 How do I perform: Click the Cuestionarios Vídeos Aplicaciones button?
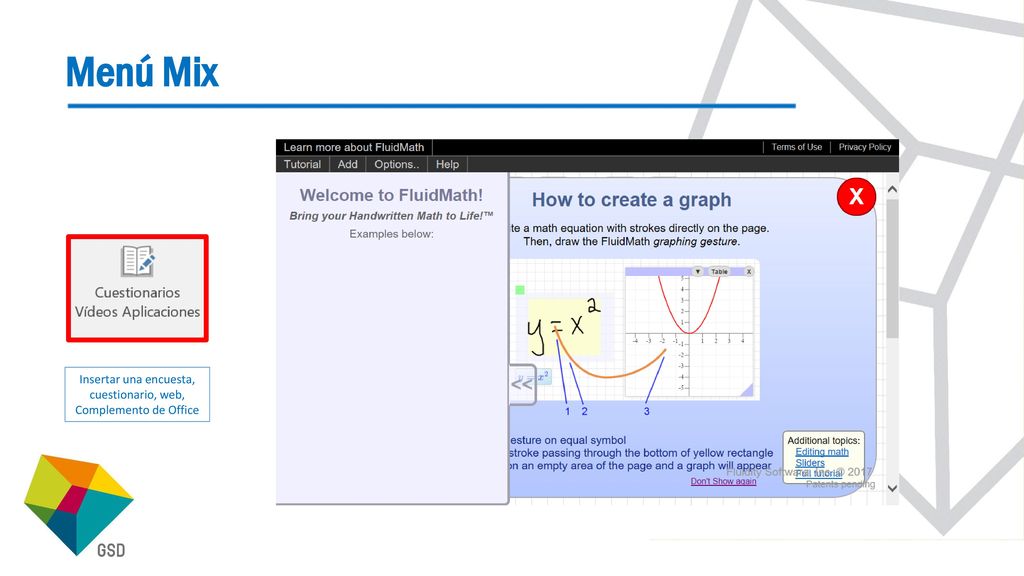(x=137, y=288)
